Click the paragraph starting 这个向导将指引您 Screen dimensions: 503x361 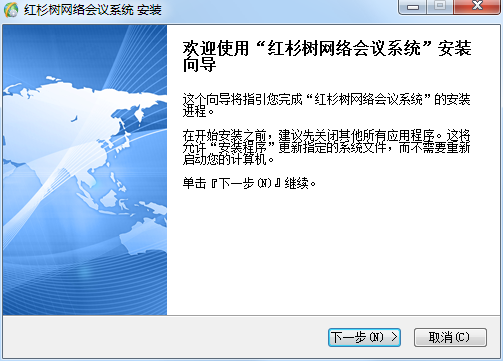coord(326,105)
